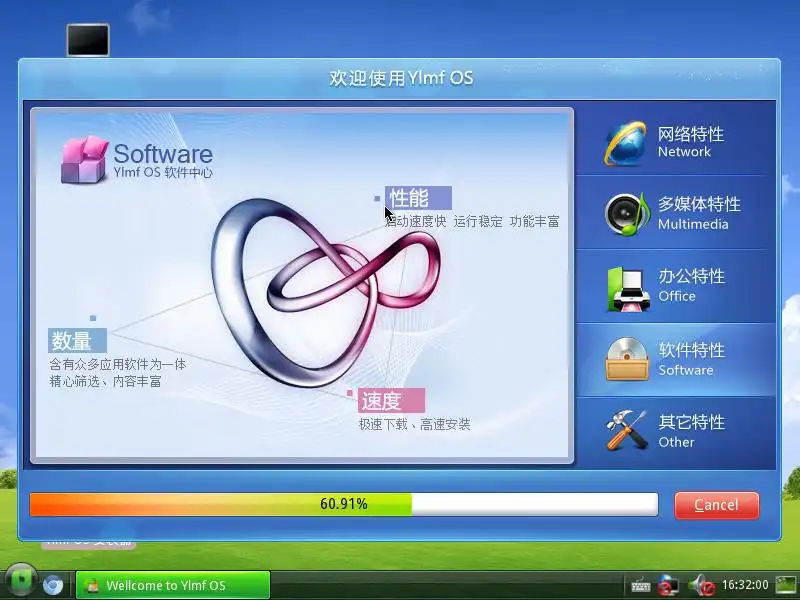Cancel the installation
Image resolution: width=800 pixels, height=600 pixels.
[x=716, y=505]
